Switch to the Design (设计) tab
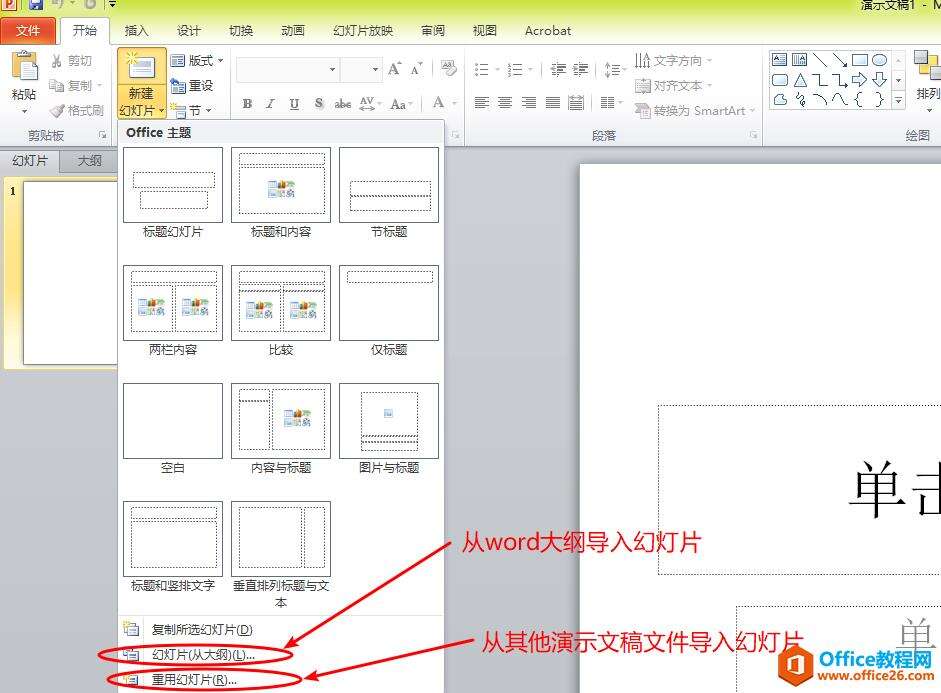Image resolution: width=941 pixels, height=693 pixels. 188,31
